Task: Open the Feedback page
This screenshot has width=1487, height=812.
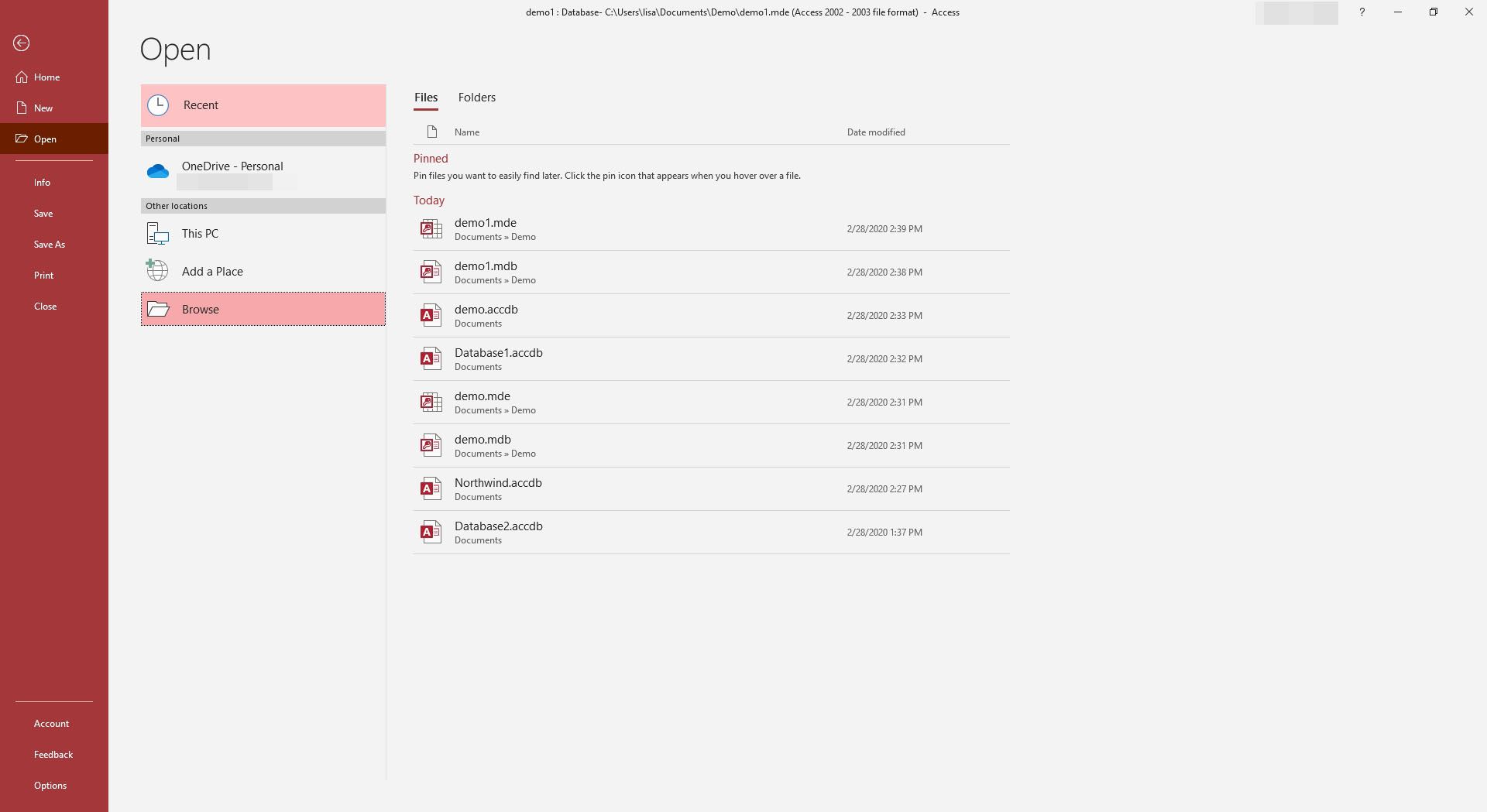Action: 54,755
